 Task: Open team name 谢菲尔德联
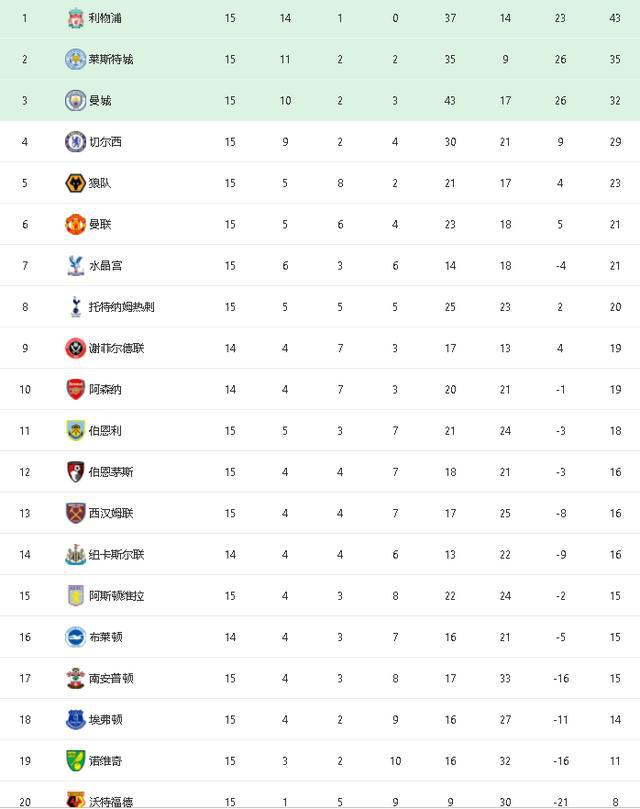tap(116, 348)
